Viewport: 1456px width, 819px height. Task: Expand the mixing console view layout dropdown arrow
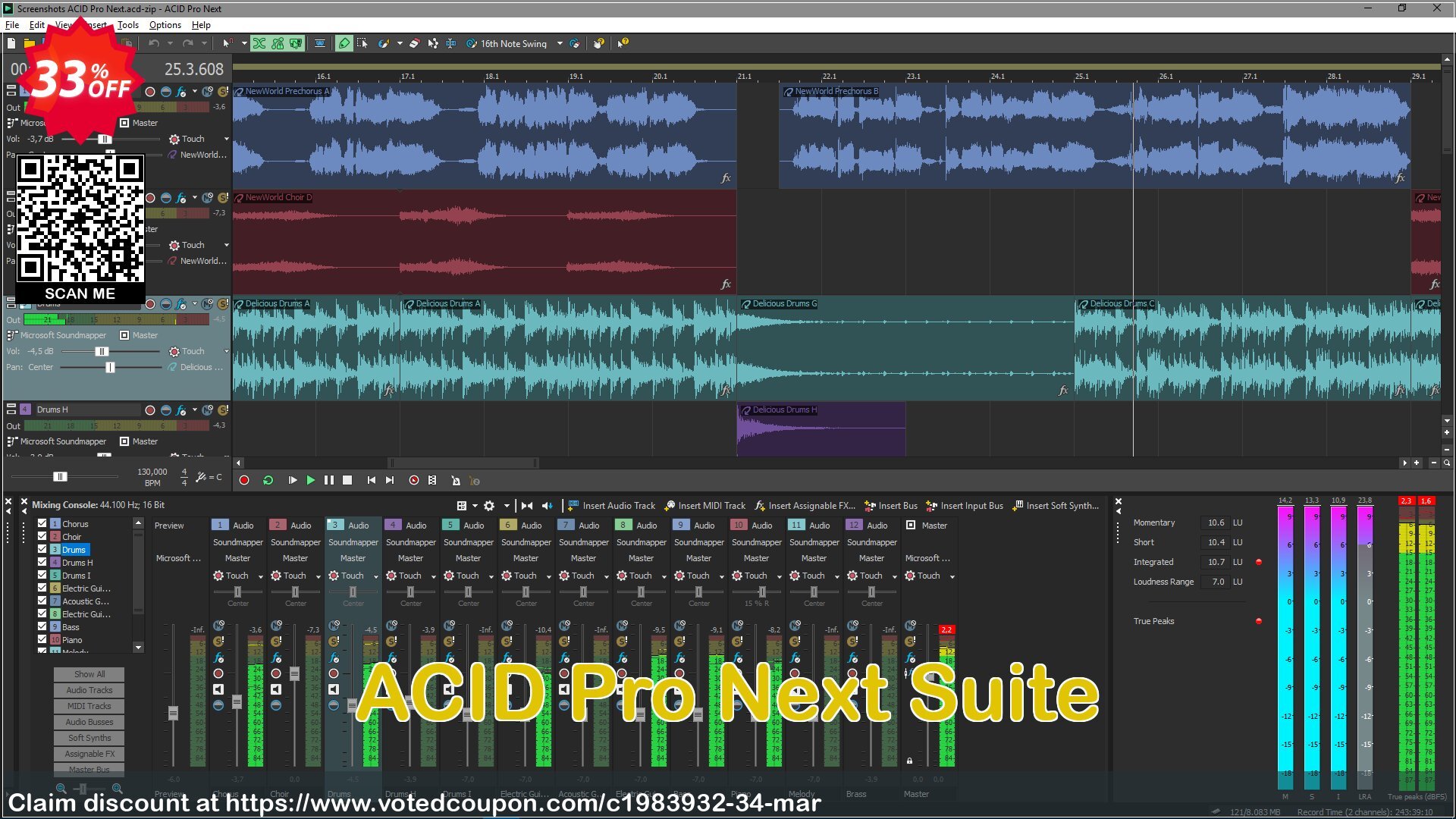click(475, 506)
